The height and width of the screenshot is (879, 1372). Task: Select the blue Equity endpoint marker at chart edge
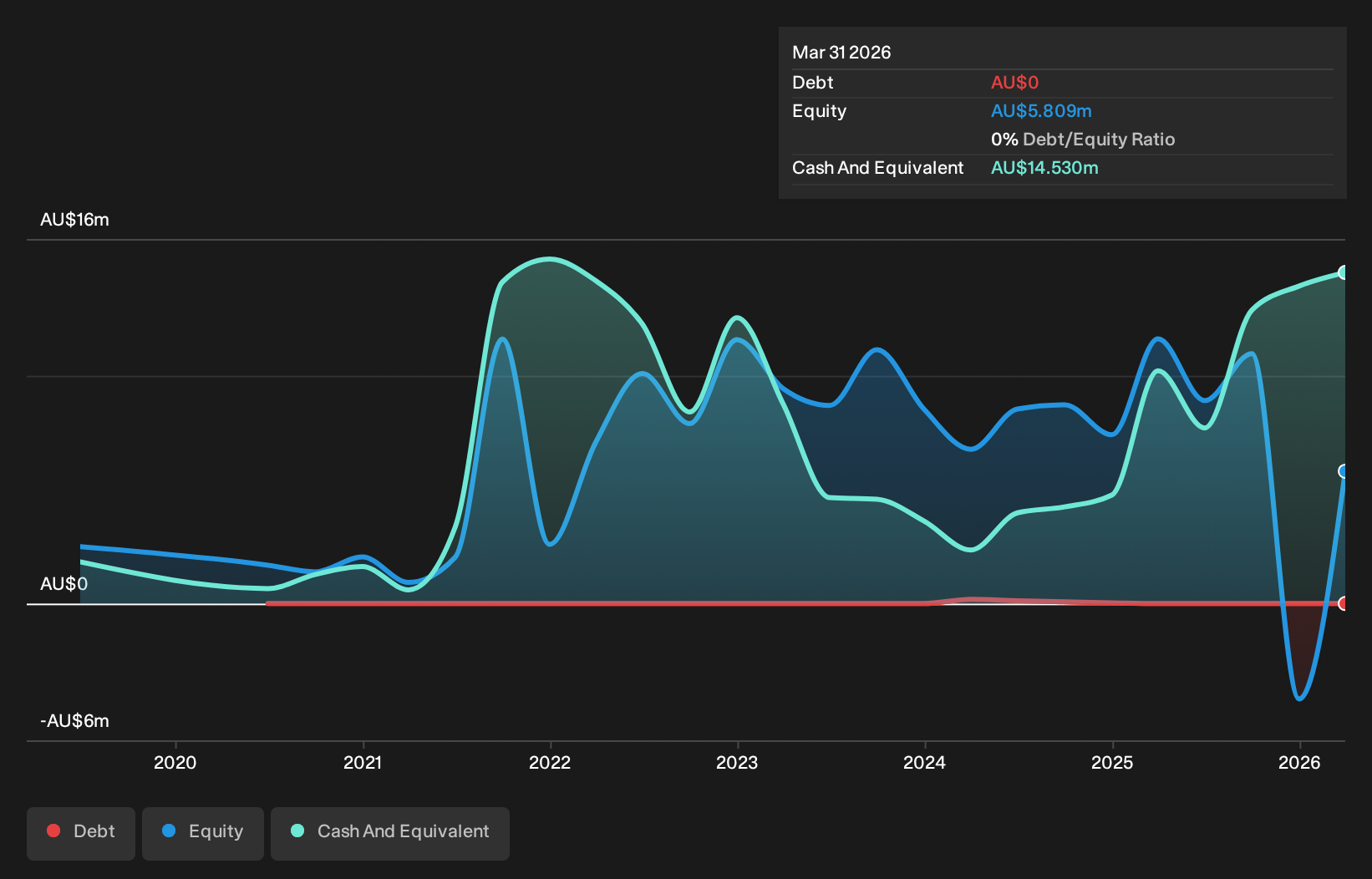pyautogui.click(x=1344, y=471)
